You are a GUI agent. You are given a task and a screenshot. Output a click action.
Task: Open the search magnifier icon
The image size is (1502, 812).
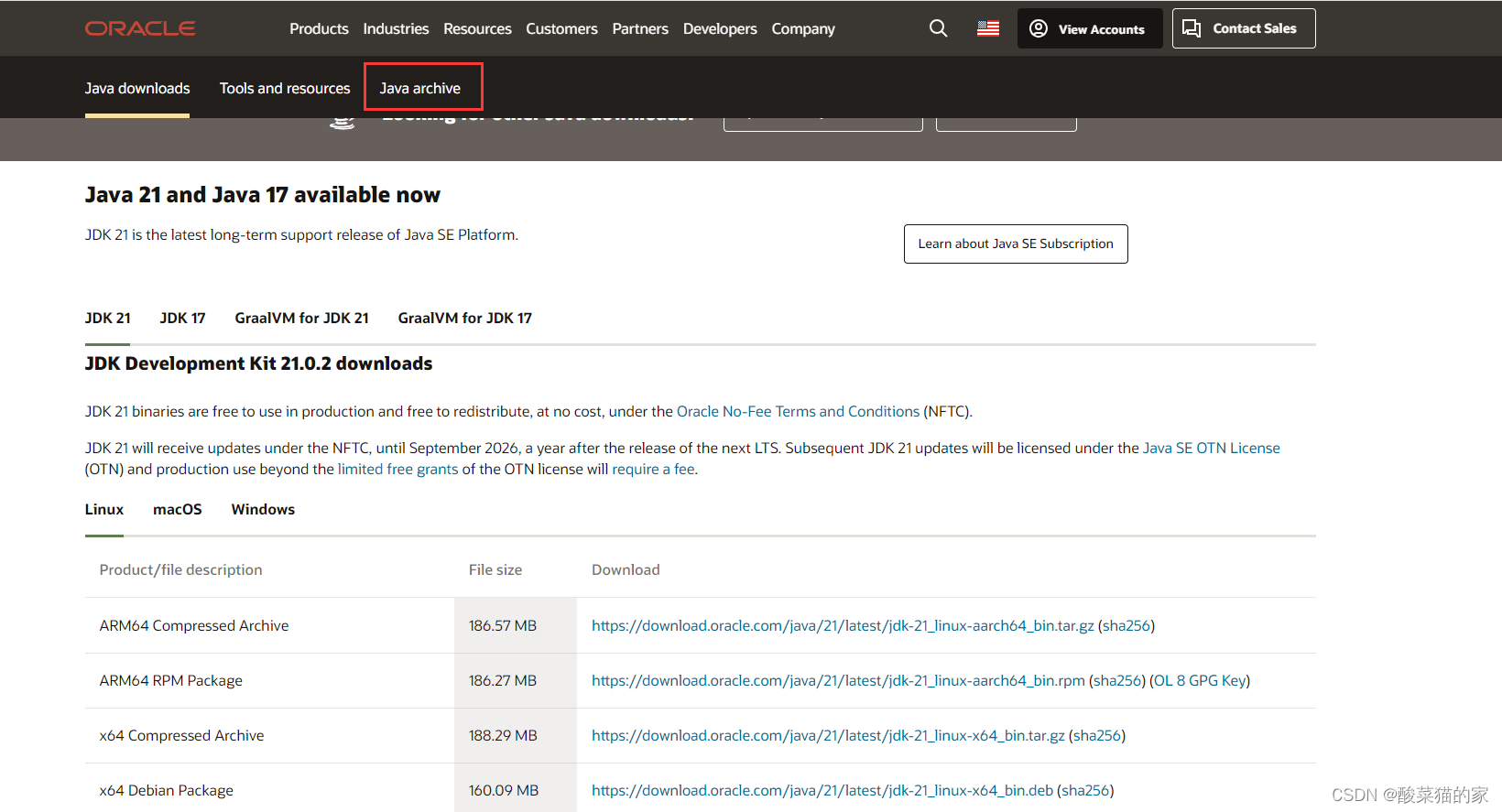938,28
